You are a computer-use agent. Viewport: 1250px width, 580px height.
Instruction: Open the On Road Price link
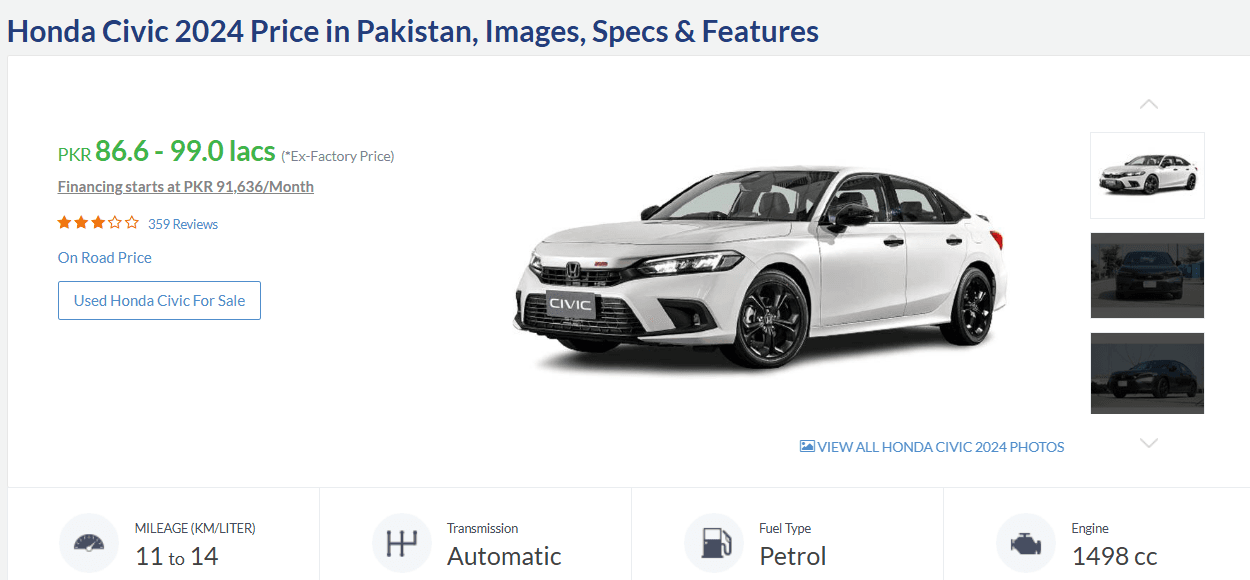(105, 257)
